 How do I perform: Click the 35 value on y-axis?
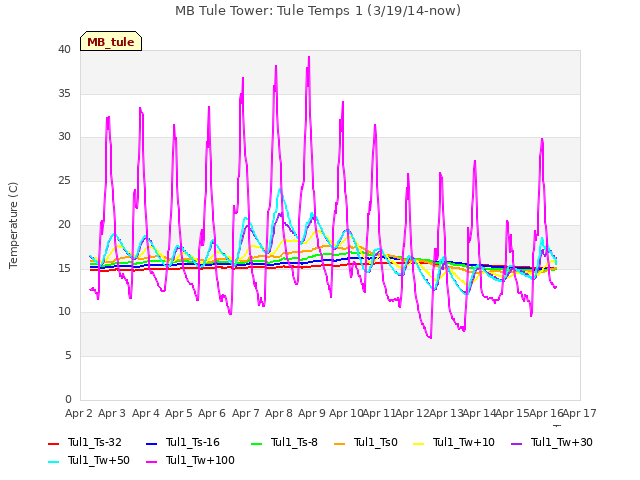coord(64,93)
